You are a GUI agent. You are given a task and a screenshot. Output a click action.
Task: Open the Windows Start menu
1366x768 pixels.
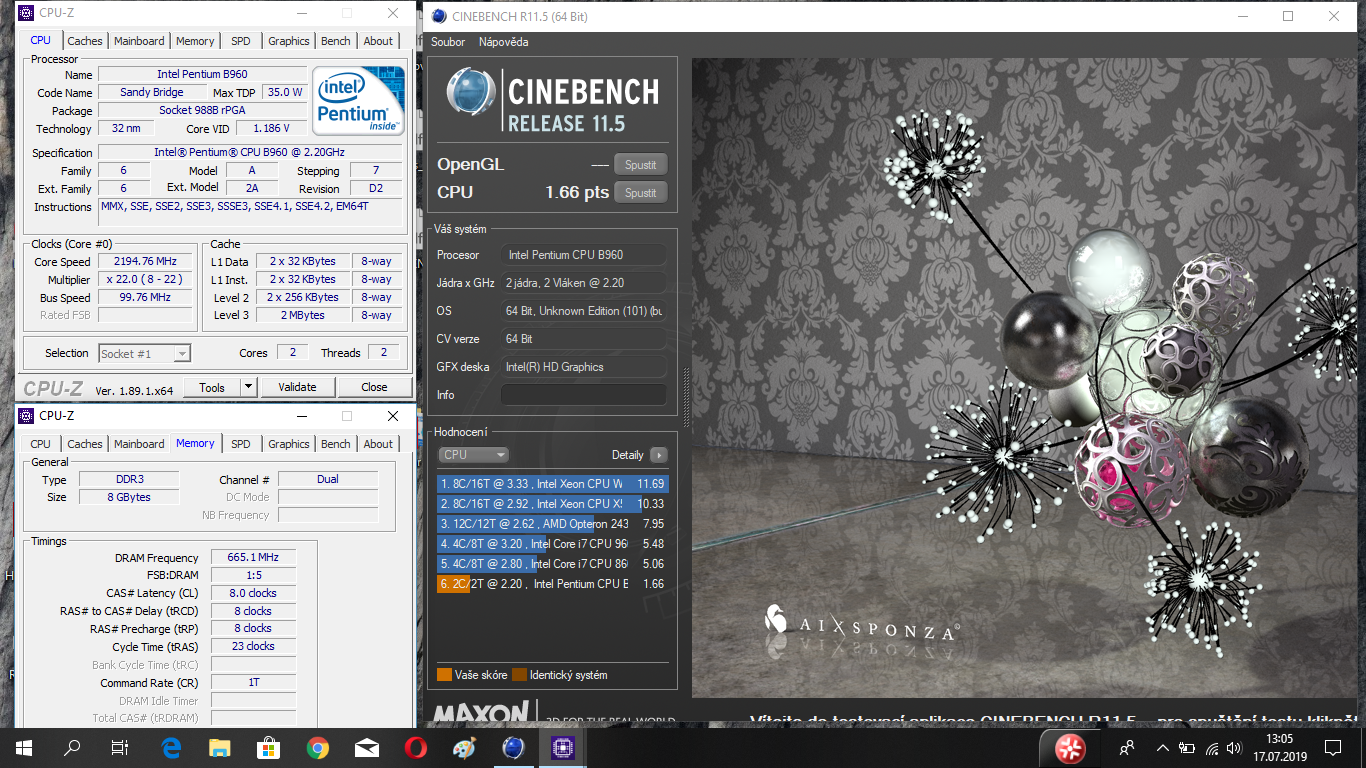pos(23,747)
